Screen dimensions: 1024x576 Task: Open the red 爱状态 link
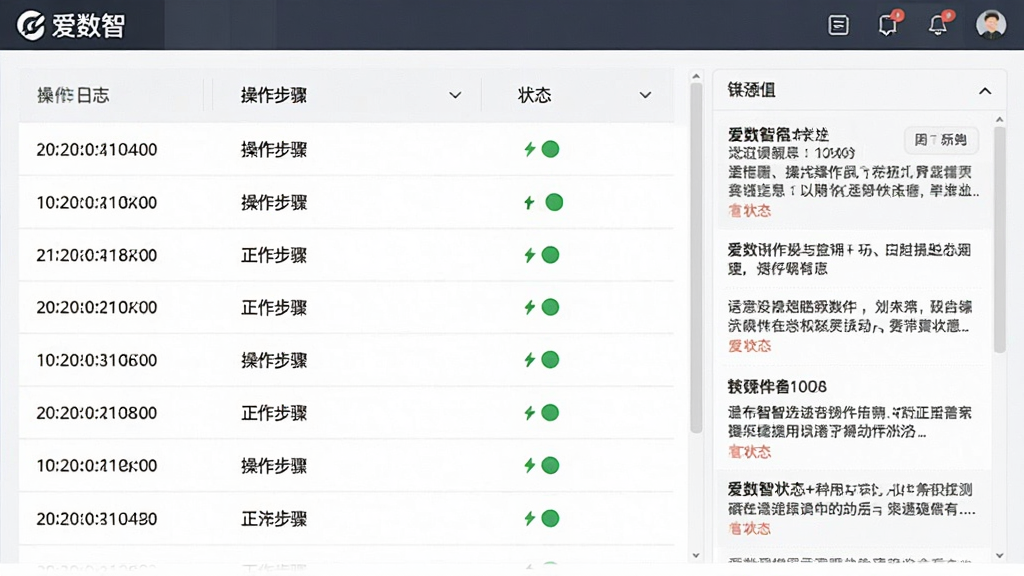(750, 345)
